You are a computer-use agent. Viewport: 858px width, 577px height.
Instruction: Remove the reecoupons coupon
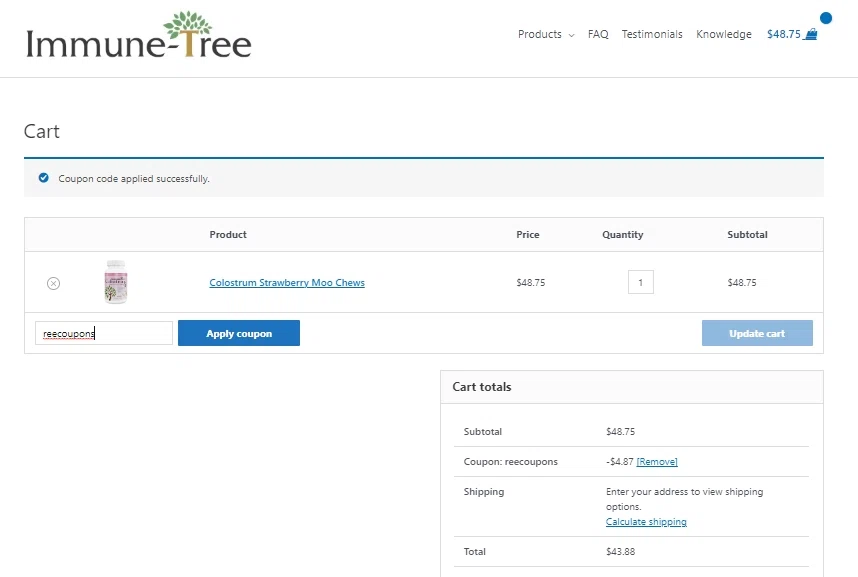coord(657,461)
